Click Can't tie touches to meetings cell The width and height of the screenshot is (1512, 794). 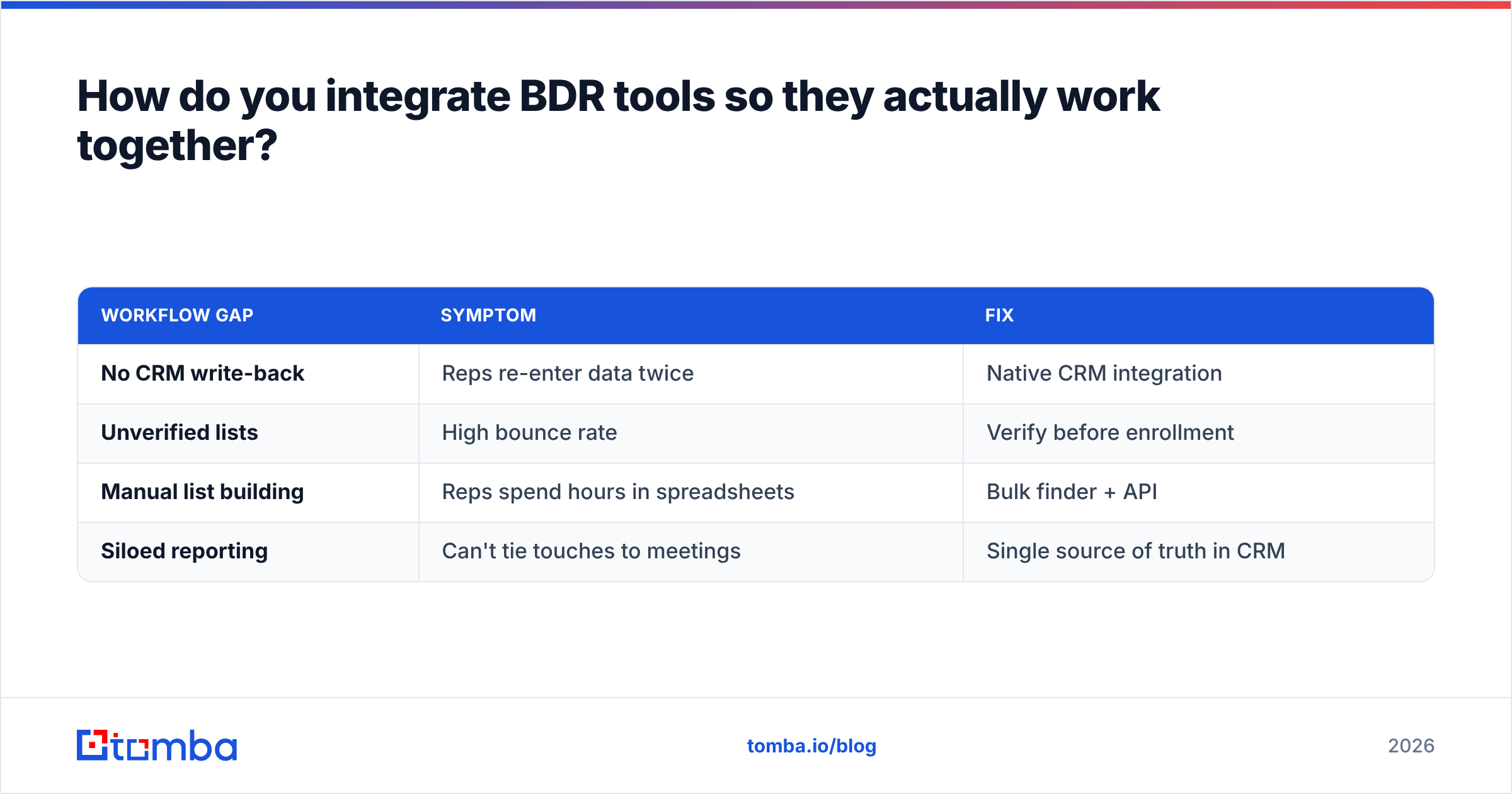691,551
